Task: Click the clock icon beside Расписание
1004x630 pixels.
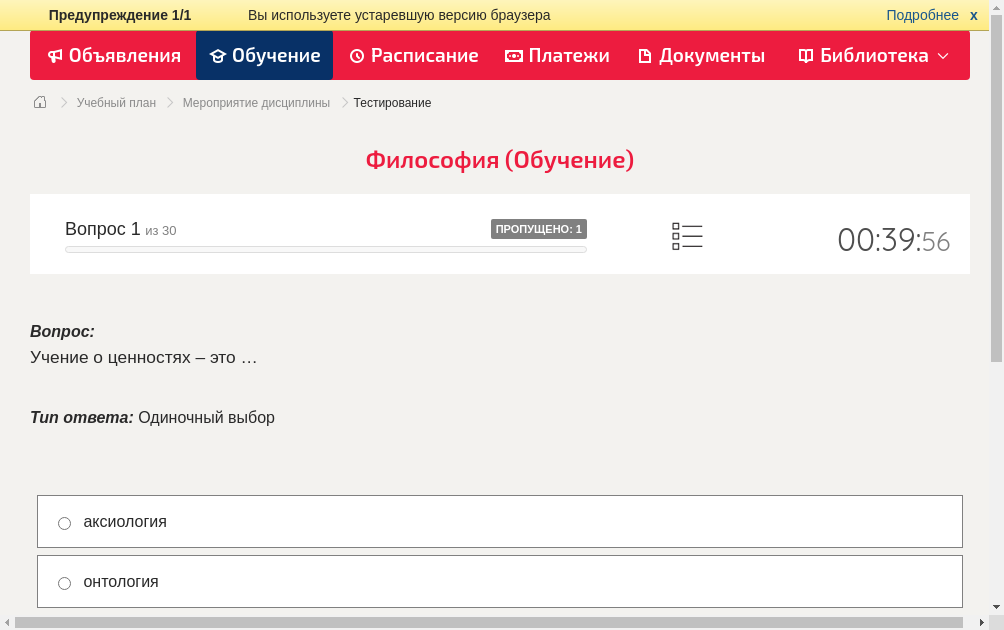Action: [x=357, y=56]
